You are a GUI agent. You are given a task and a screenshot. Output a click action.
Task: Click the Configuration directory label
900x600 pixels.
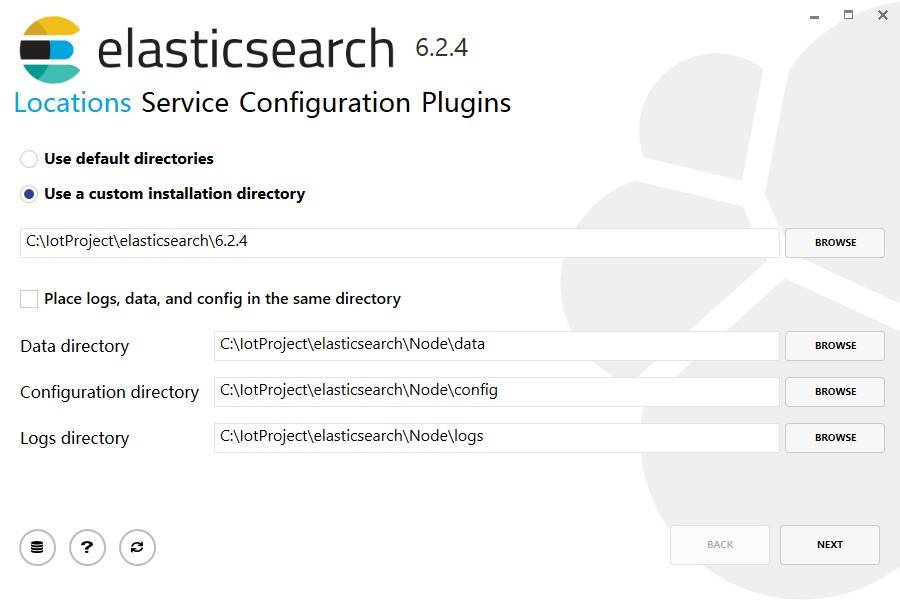(110, 392)
